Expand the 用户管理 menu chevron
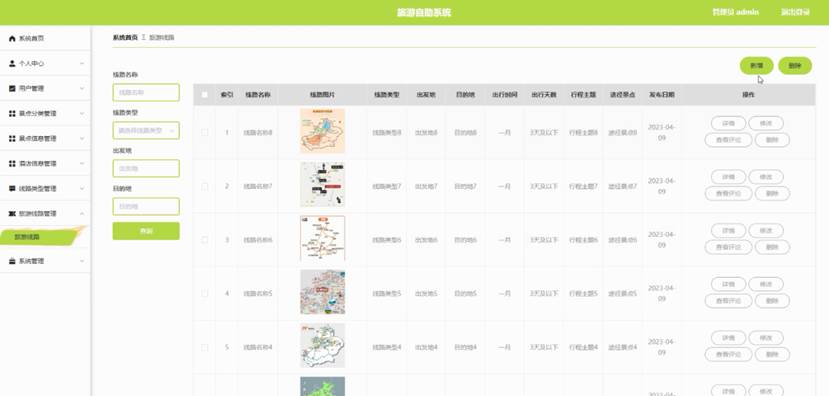 [82, 88]
